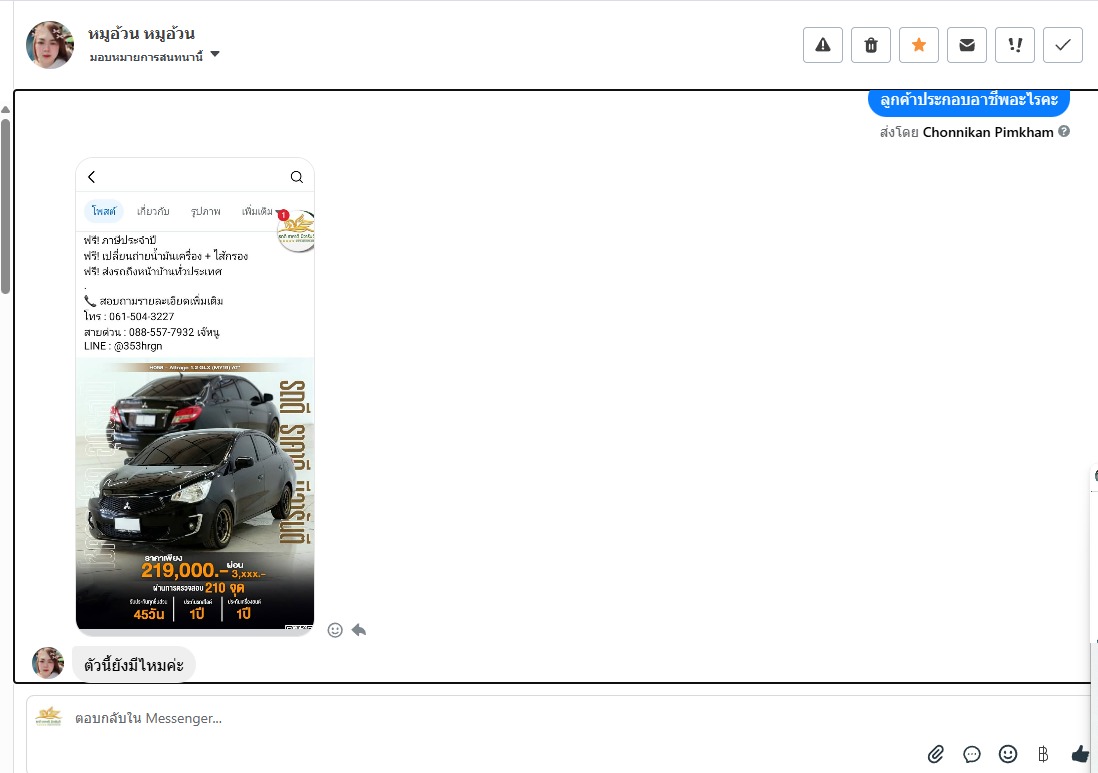The width and height of the screenshot is (1098, 773).
Task: Mark conversation unread with envelope icon
Action: point(967,45)
